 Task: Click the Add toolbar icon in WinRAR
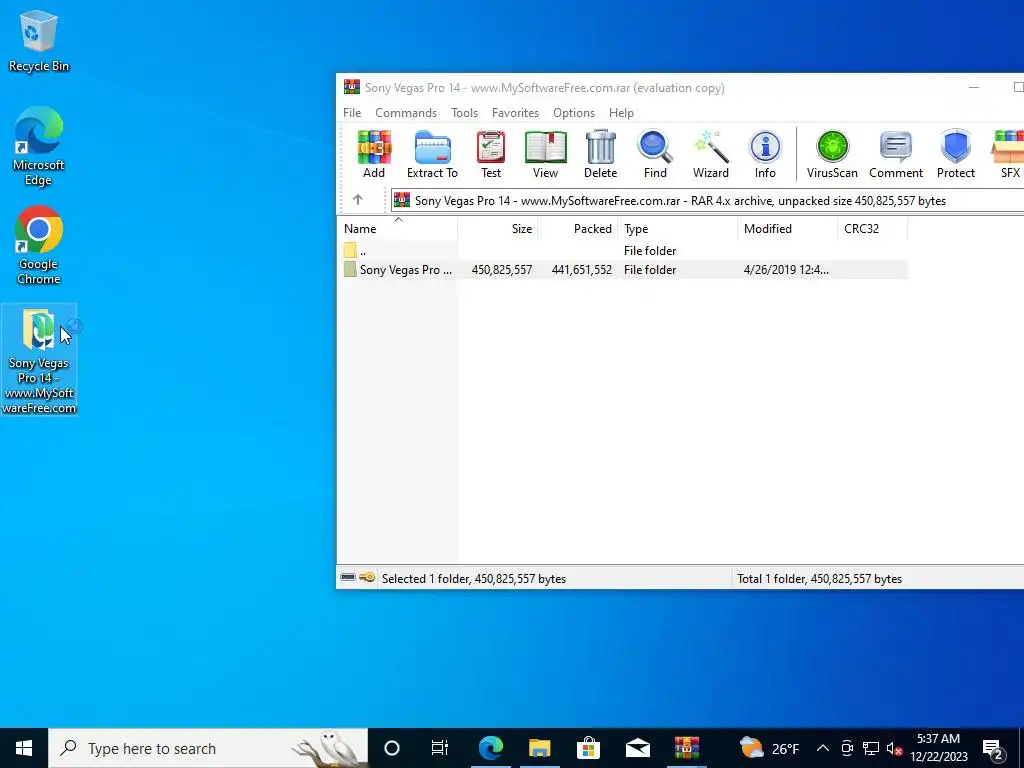[374, 154]
